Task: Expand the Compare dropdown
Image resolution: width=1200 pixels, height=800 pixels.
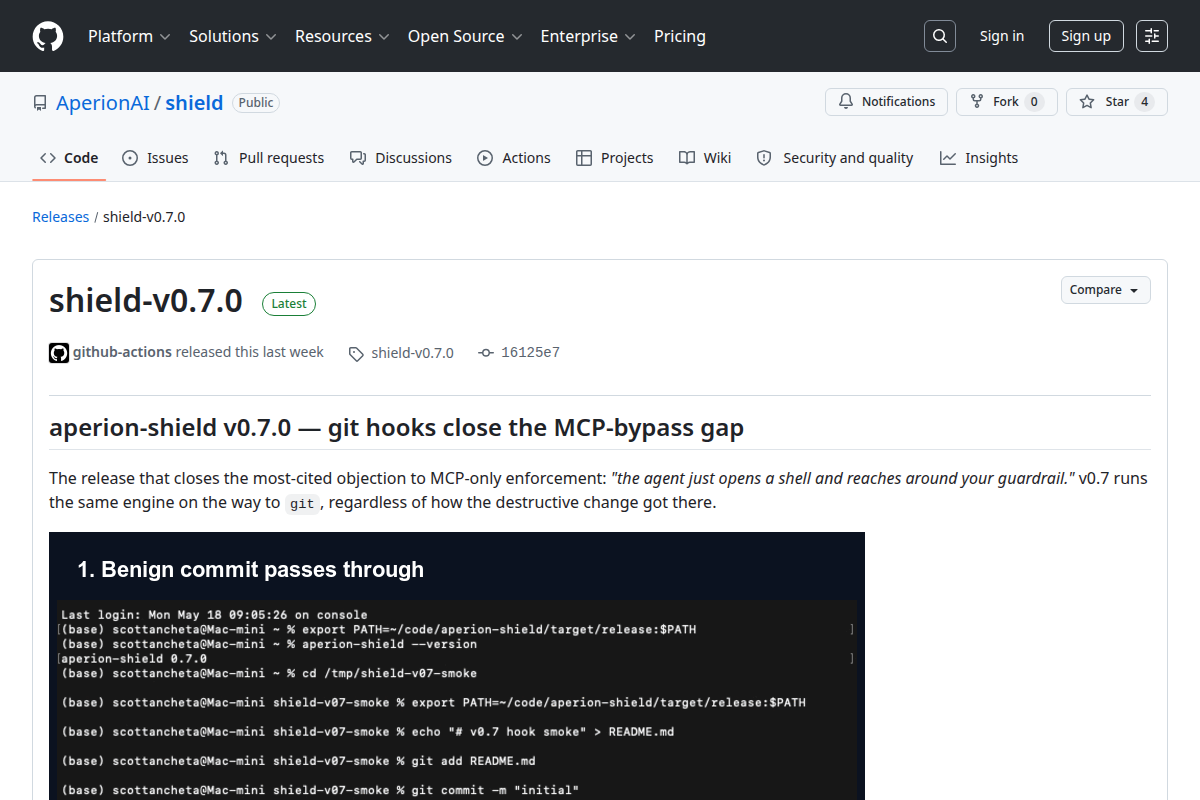Action: 1105,290
